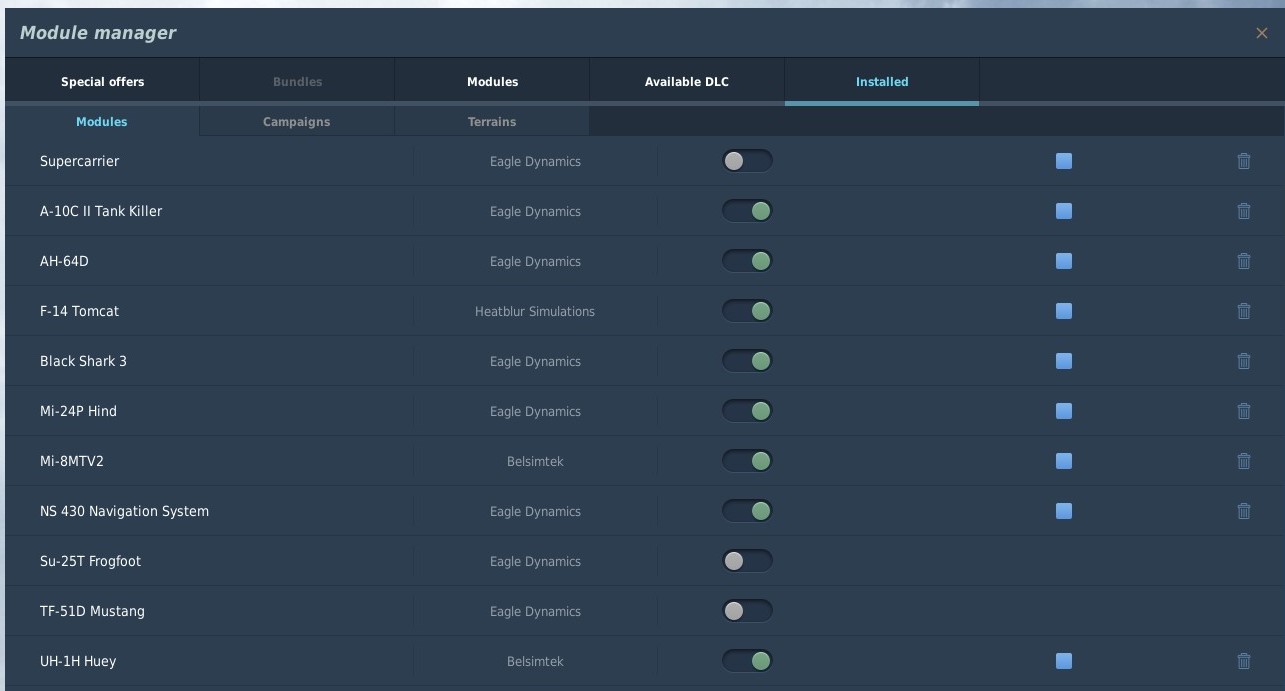Enable the Su-25T Frogfoot switch
1285x691 pixels.
click(747, 561)
